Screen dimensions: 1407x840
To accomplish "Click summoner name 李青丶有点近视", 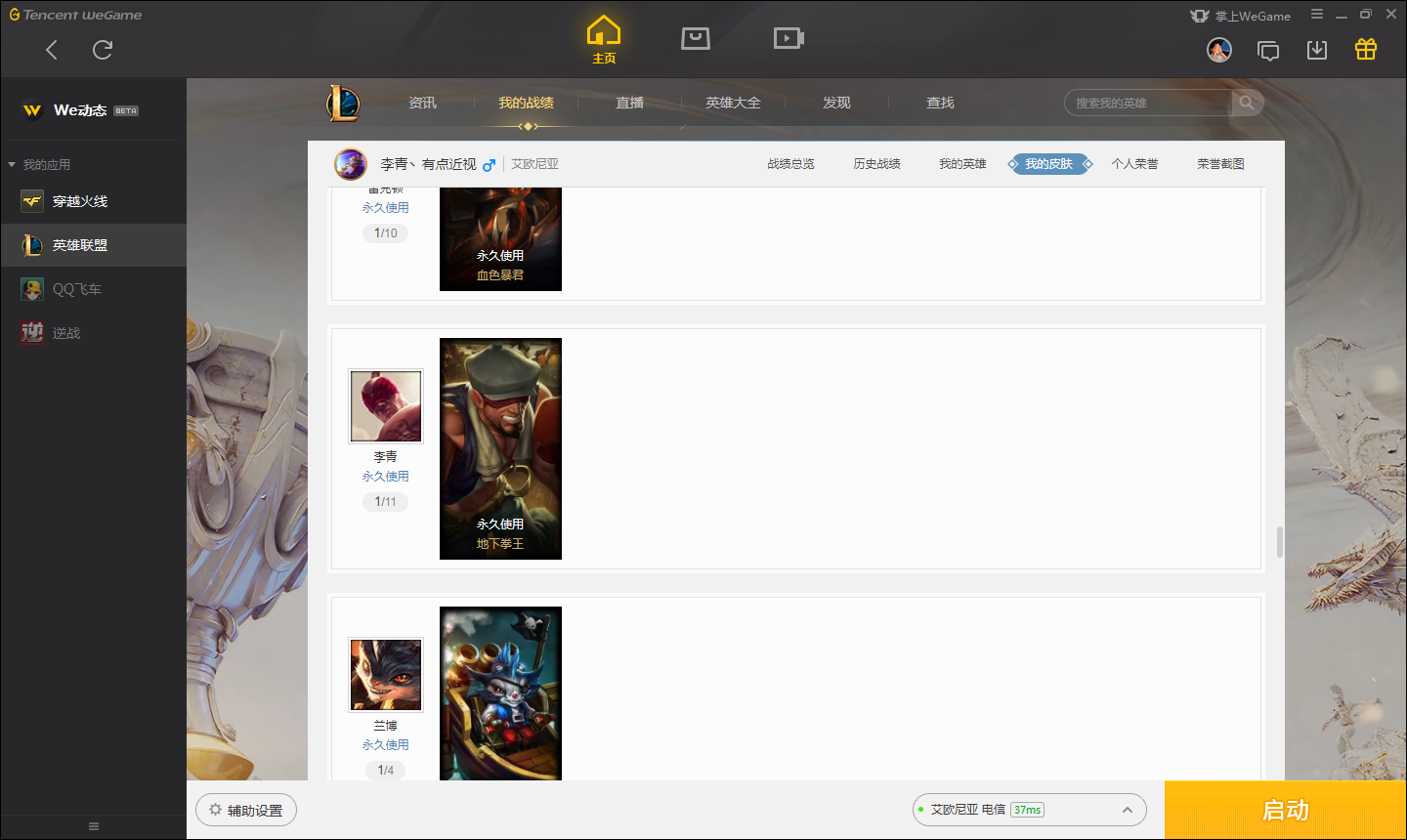I will 428,164.
